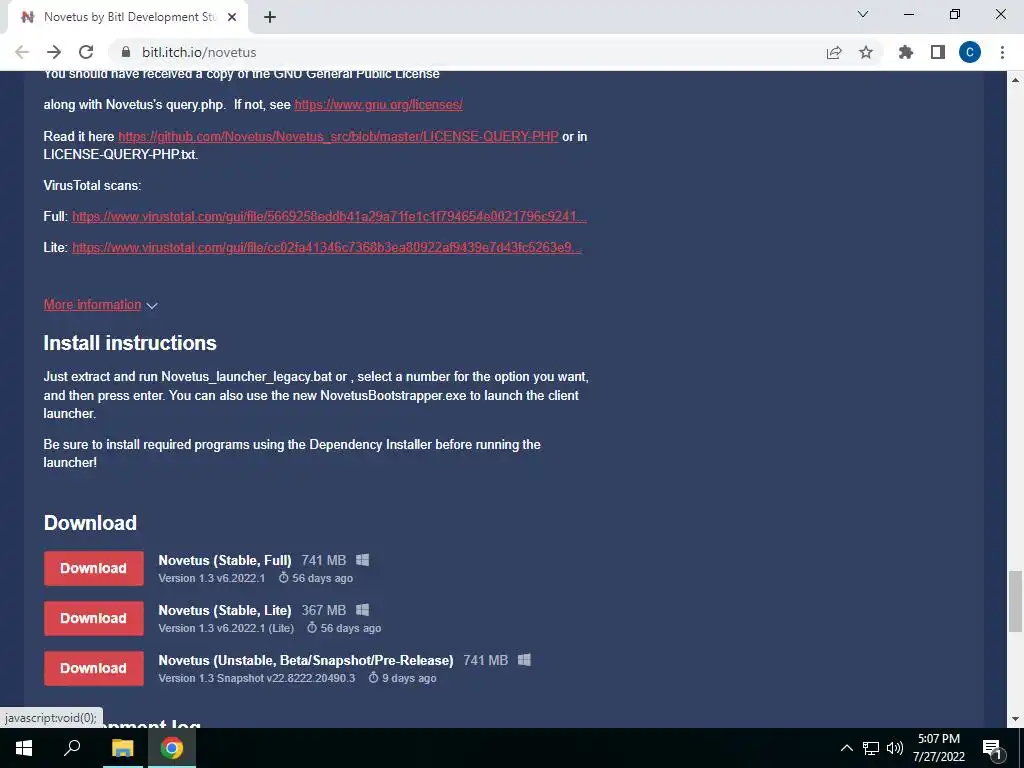1024x768 pixels.
Task: Open the Windows Start menu
Action: (x=24, y=748)
